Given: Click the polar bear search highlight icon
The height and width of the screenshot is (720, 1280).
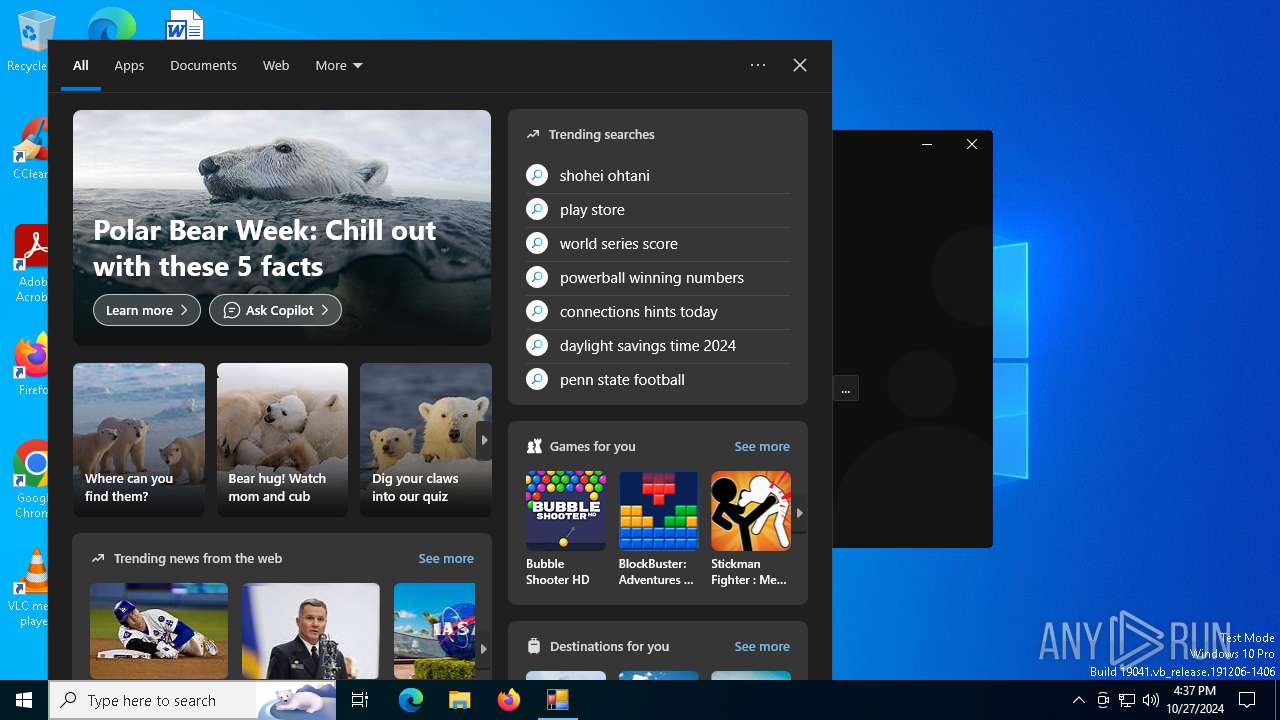Looking at the screenshot, I should tap(296, 700).
